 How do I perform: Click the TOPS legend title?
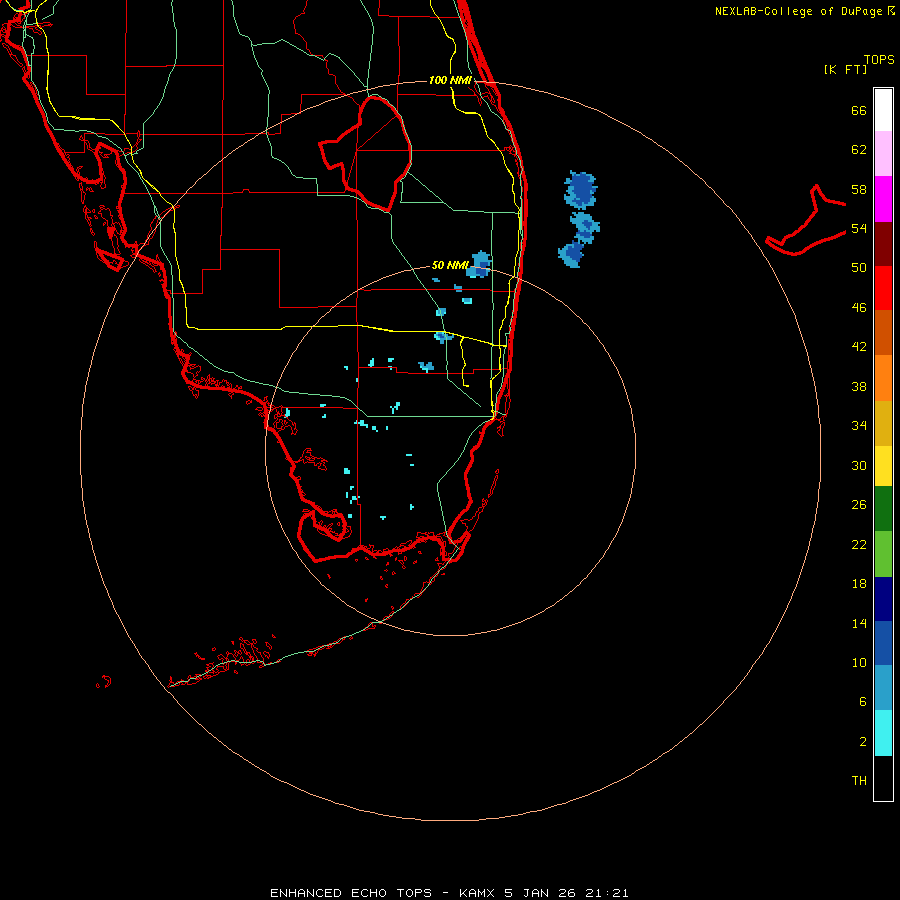point(879,59)
